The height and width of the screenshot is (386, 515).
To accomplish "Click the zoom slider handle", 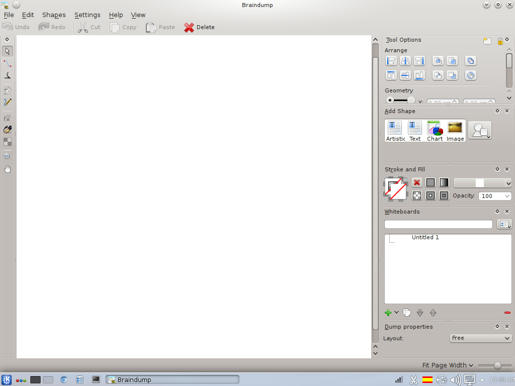I will coord(497,365).
